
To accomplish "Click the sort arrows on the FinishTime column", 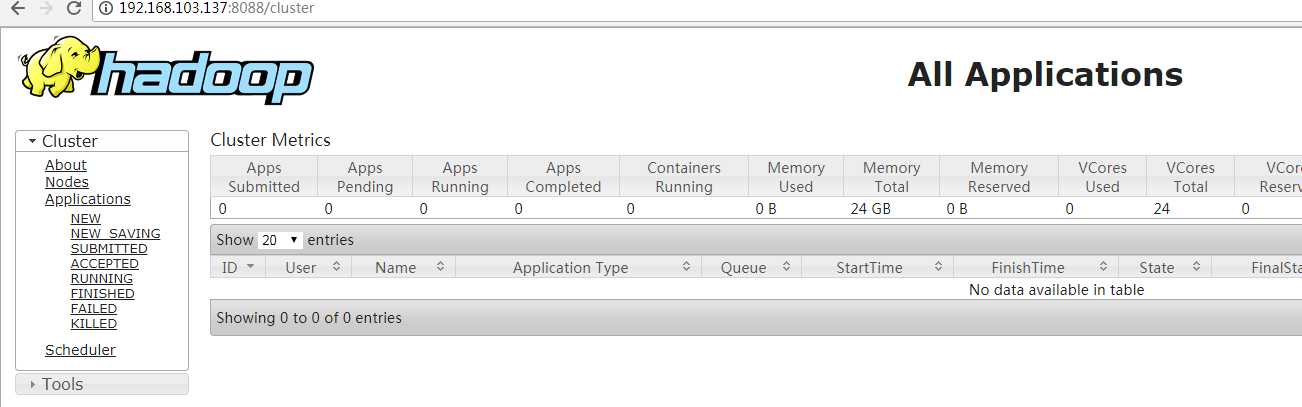I will [1102, 267].
